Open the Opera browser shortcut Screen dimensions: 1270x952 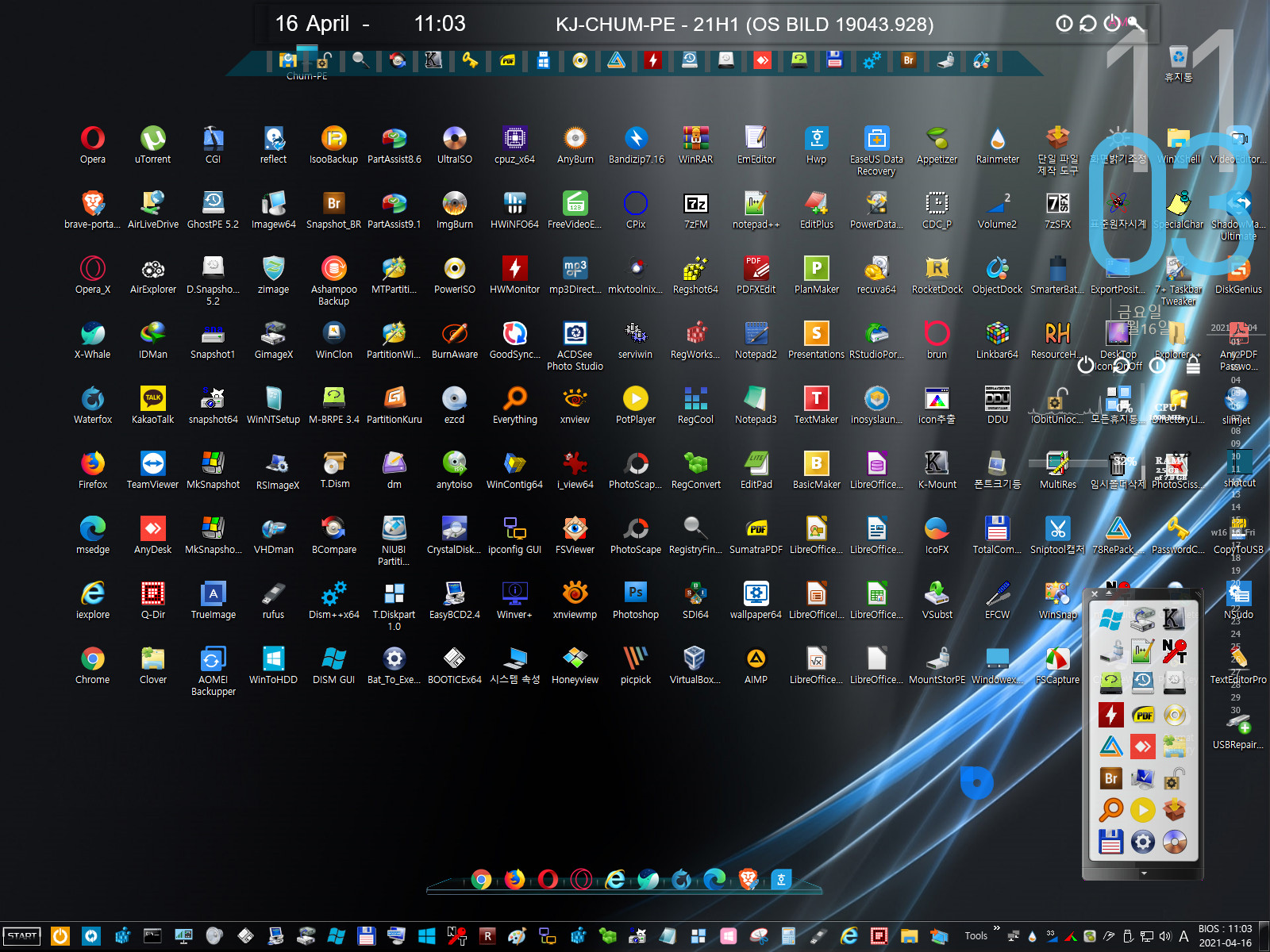(x=93, y=144)
